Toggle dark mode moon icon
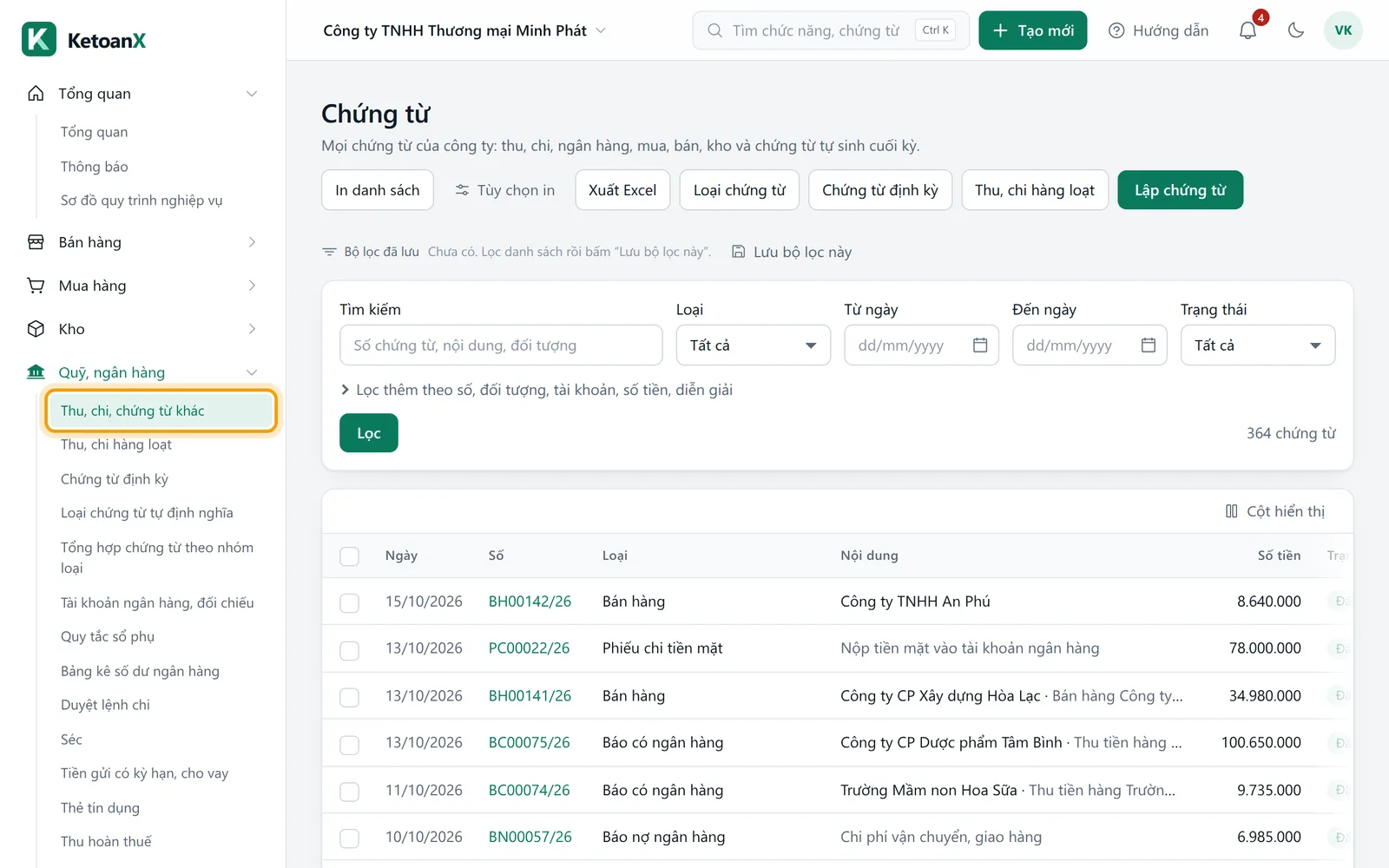1389x868 pixels. tap(1296, 30)
